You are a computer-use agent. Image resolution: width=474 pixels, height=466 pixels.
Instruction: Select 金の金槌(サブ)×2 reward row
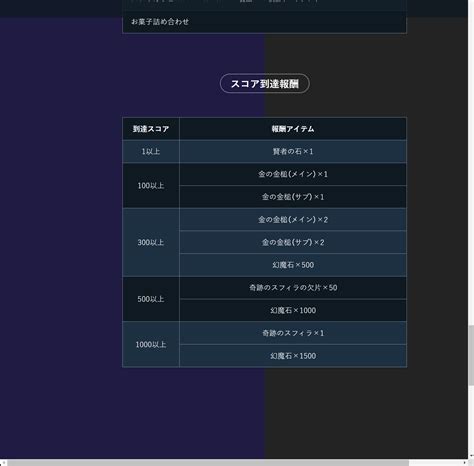point(293,242)
